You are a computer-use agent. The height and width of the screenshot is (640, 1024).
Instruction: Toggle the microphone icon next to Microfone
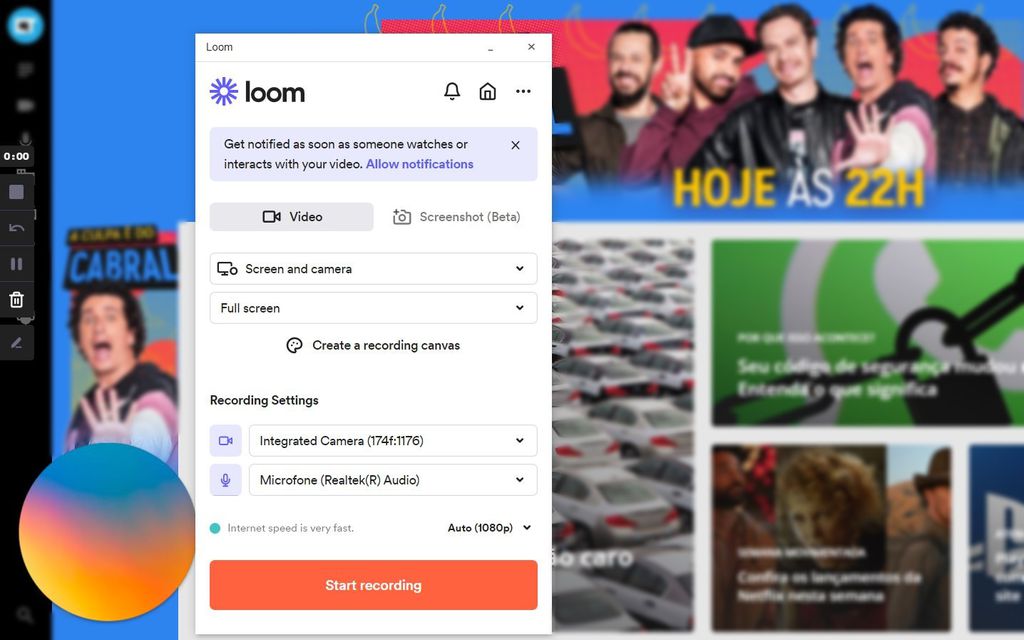(225, 480)
